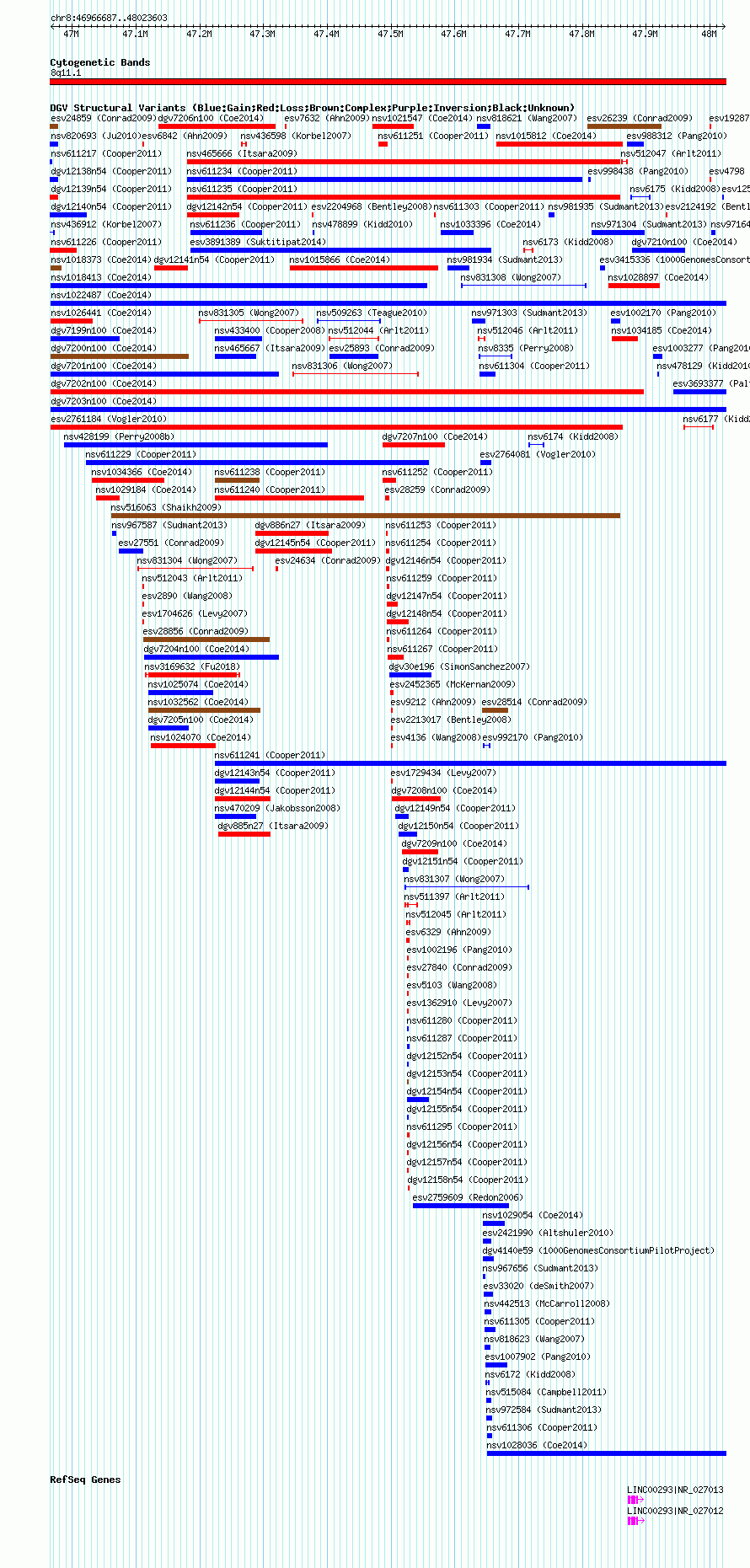Click the magenta NR_027013 gene glyph
750x1568 pixels.
point(635,1500)
